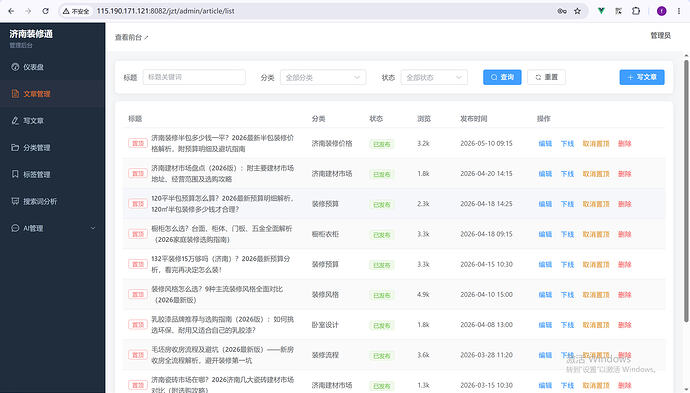Open Chrome three-dot menu
Screen dimensions: 690x393
coord(679,11)
